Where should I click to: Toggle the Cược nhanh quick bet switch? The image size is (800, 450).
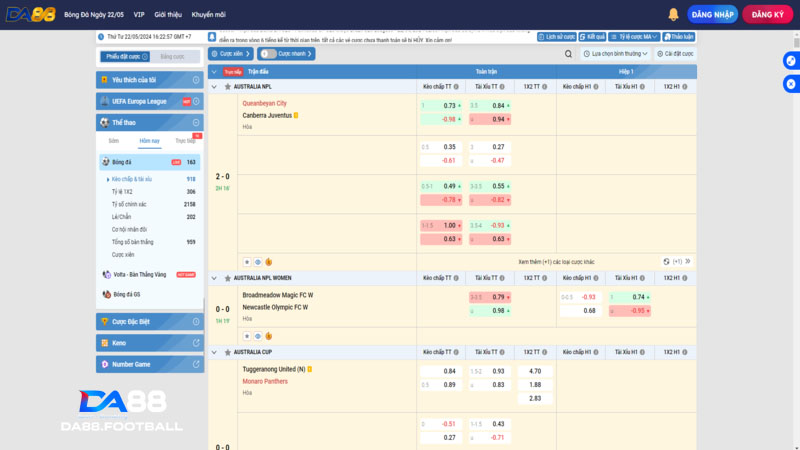268,54
